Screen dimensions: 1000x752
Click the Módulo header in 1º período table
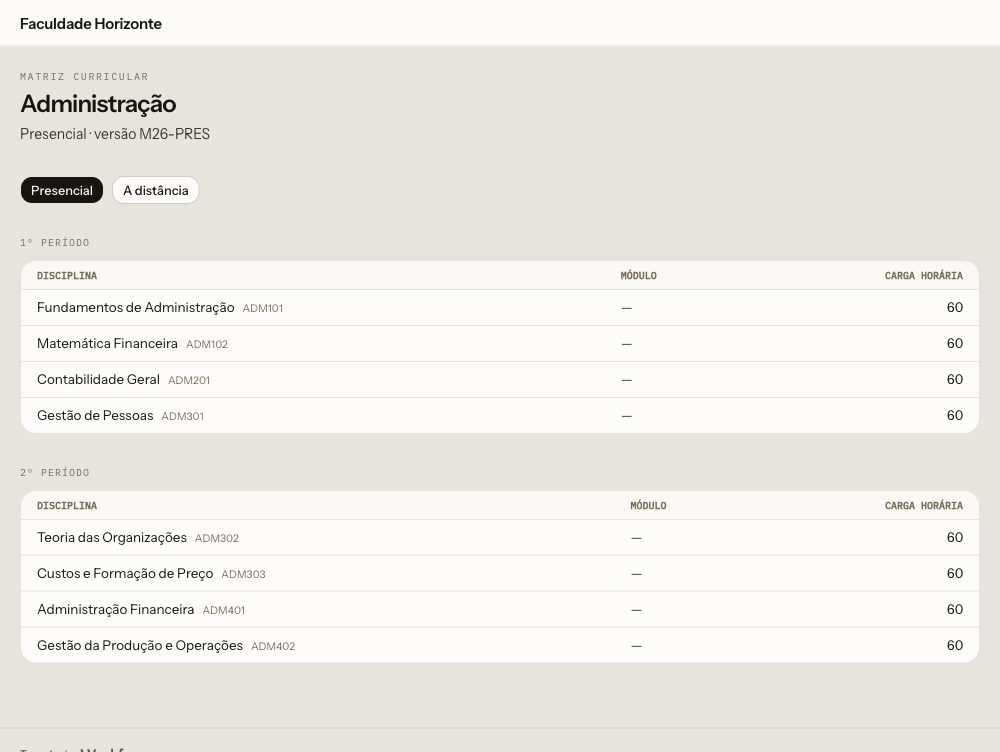[638, 276]
